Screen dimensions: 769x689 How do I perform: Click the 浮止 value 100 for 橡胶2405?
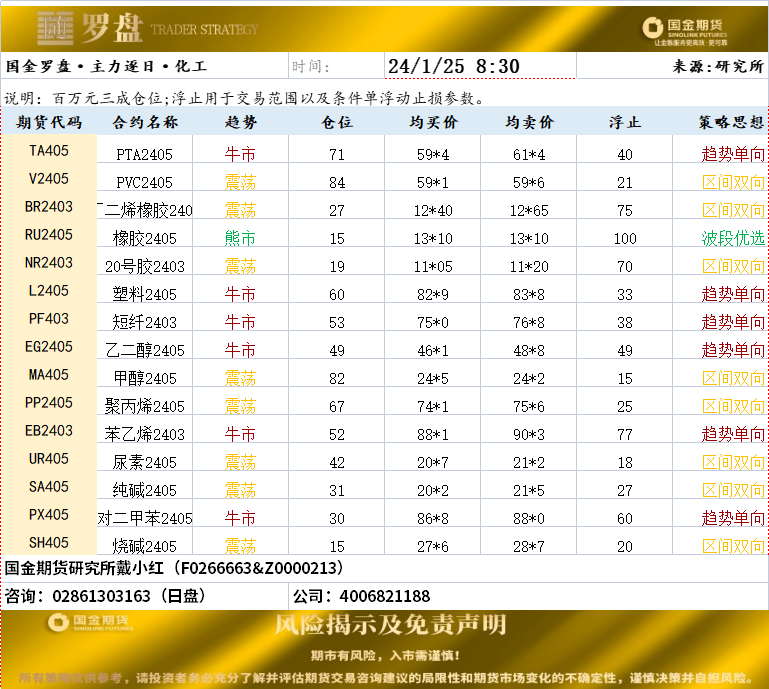(625, 238)
